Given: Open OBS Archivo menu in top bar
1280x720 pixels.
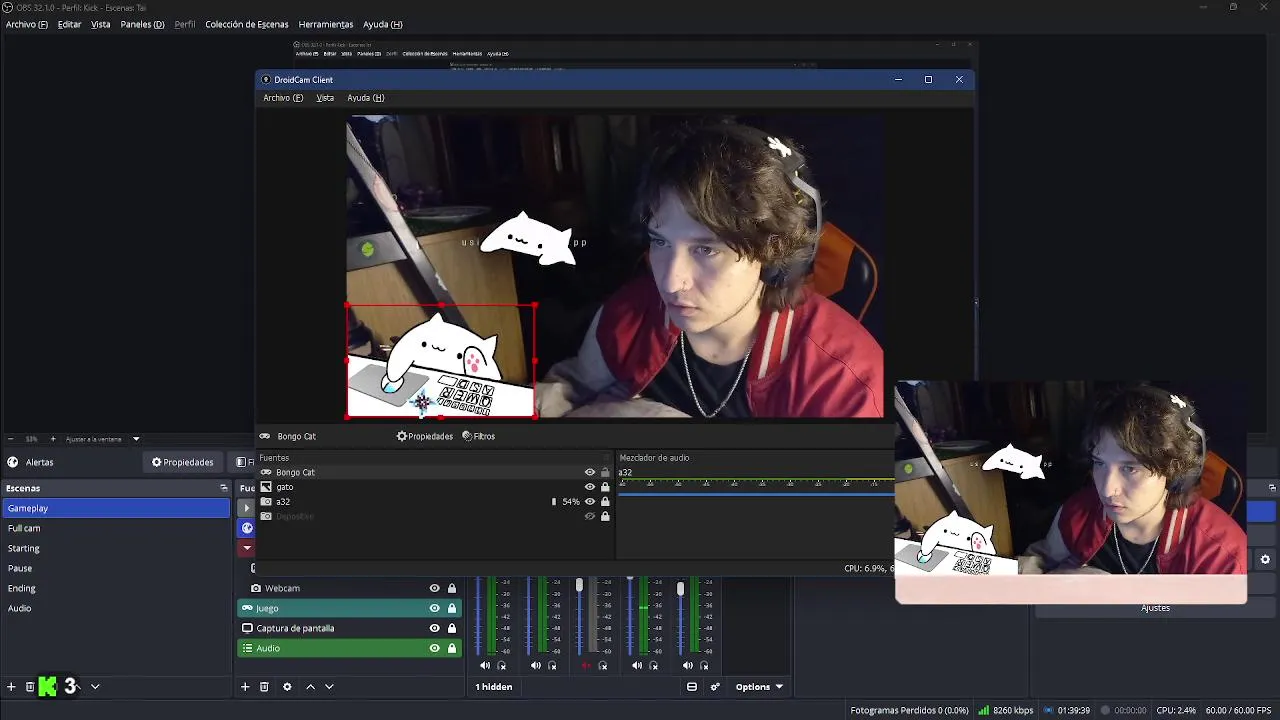Looking at the screenshot, I should pyautogui.click(x=27, y=24).
